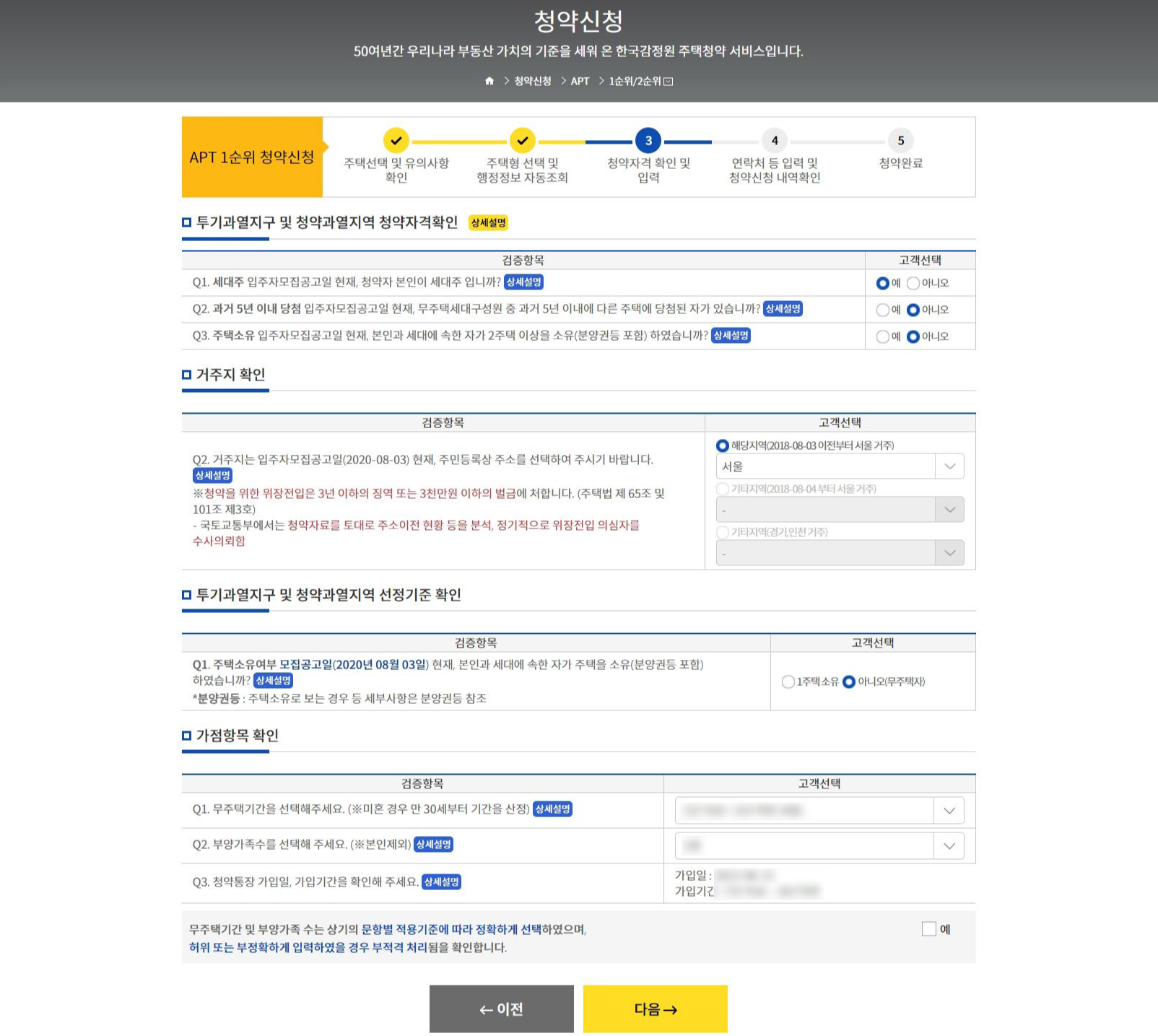Screen dimensions: 1158x1036
Task: Open 상세설명 for 과거 5년 이내 당첨 question
Action: (x=783, y=309)
